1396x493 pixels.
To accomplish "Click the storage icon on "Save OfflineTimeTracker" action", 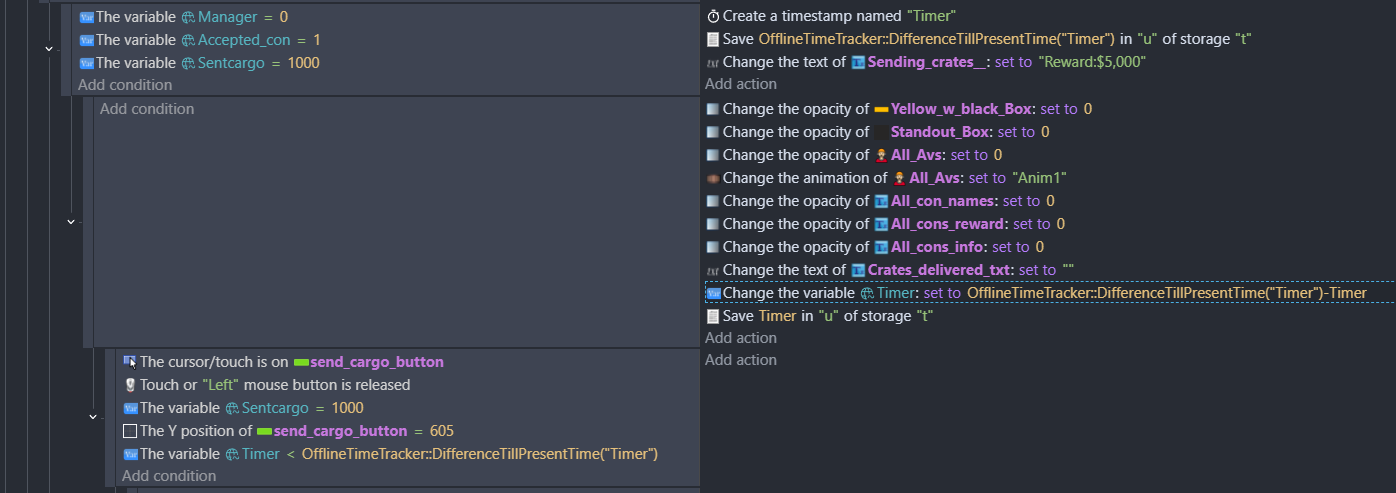I will 713,39.
